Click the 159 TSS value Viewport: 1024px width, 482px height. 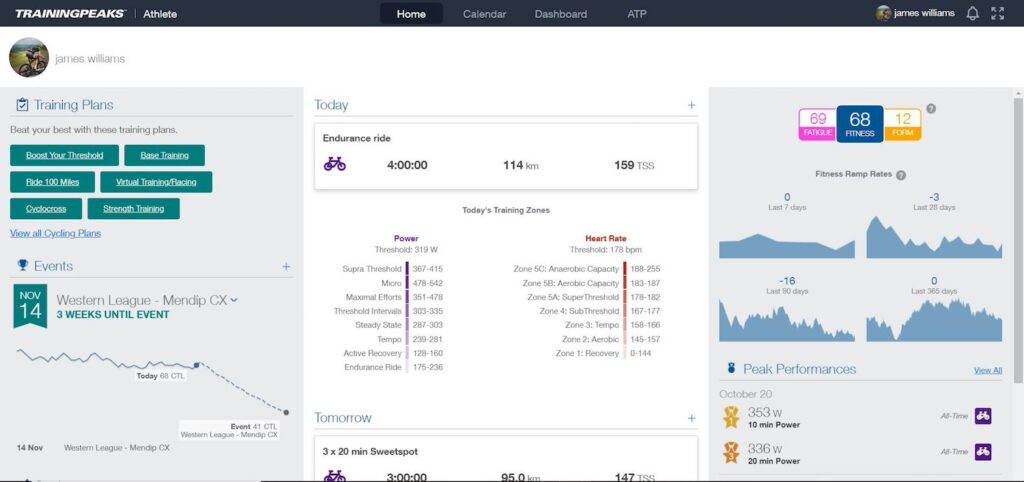point(634,165)
